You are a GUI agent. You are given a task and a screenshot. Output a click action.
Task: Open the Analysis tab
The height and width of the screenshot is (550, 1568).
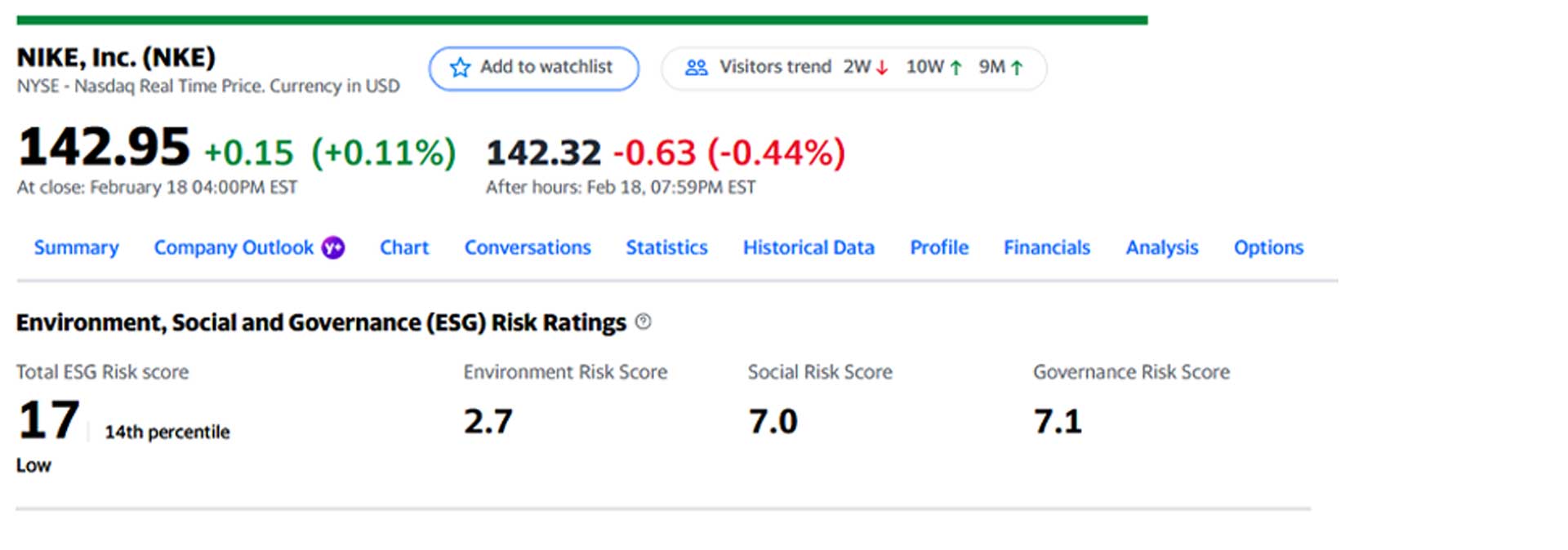pyautogui.click(x=1162, y=247)
